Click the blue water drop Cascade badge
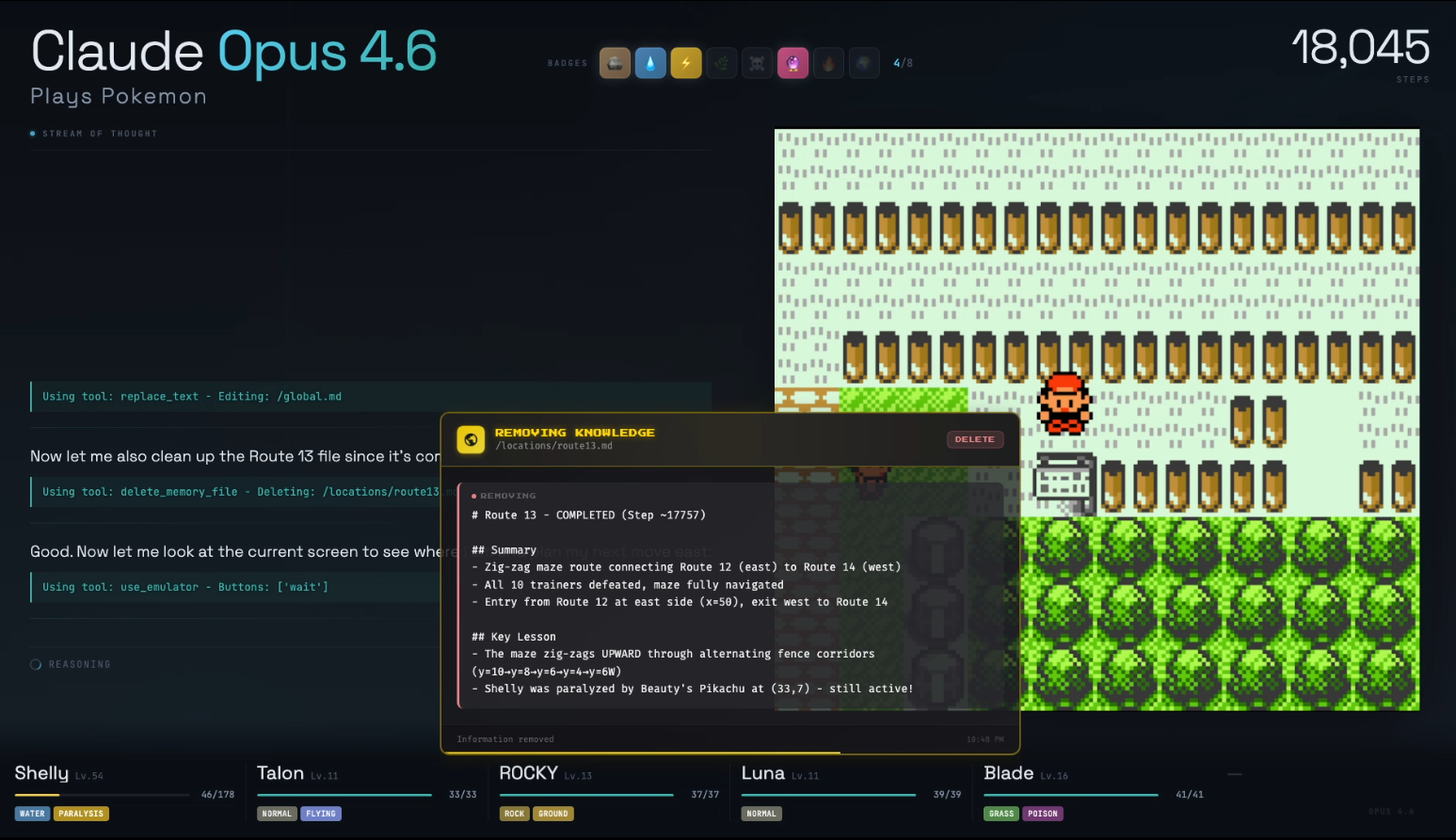 pos(650,63)
